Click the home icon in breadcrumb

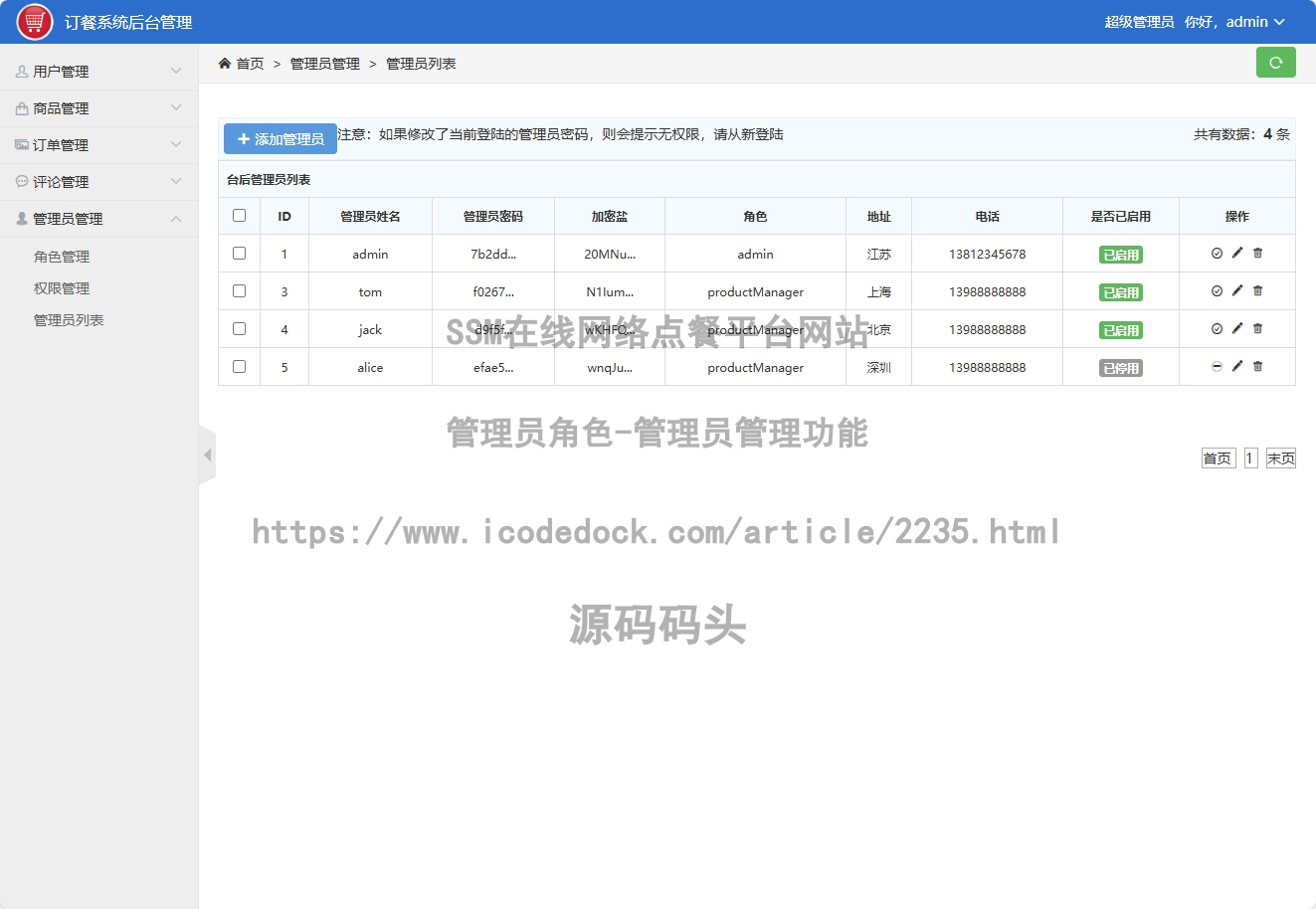225,64
